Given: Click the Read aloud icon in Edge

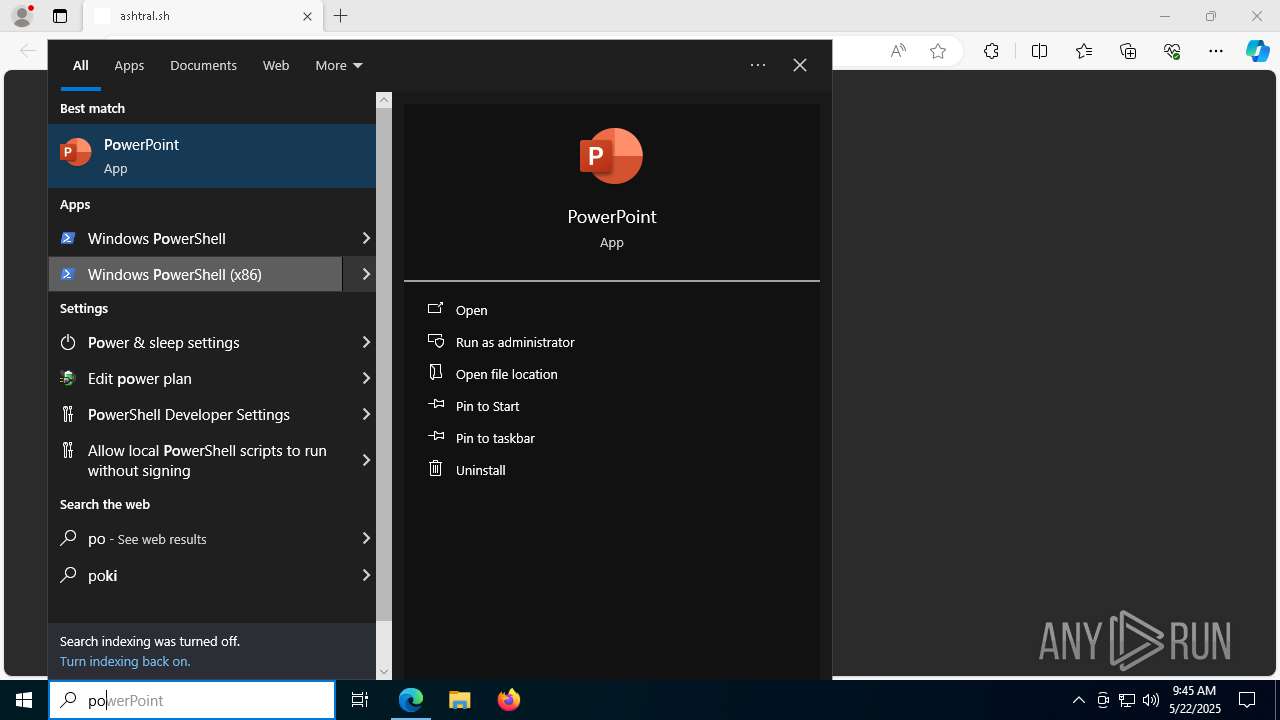Looking at the screenshot, I should click(x=898, y=51).
